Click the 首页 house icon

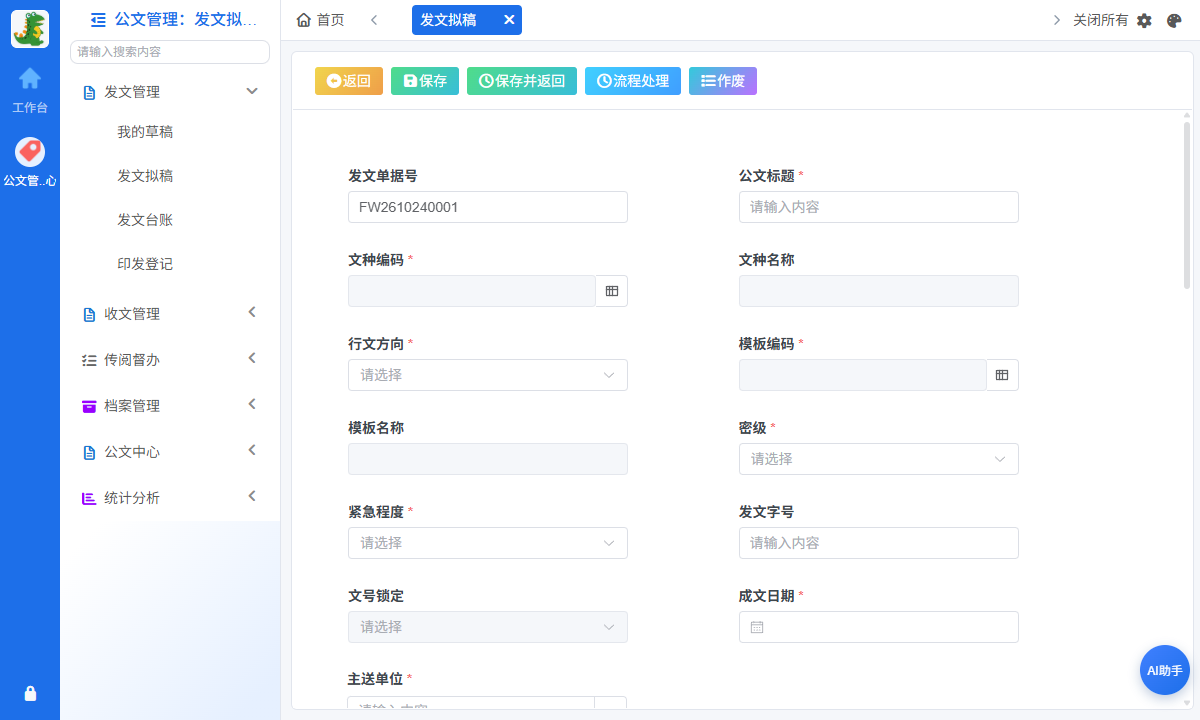(304, 20)
